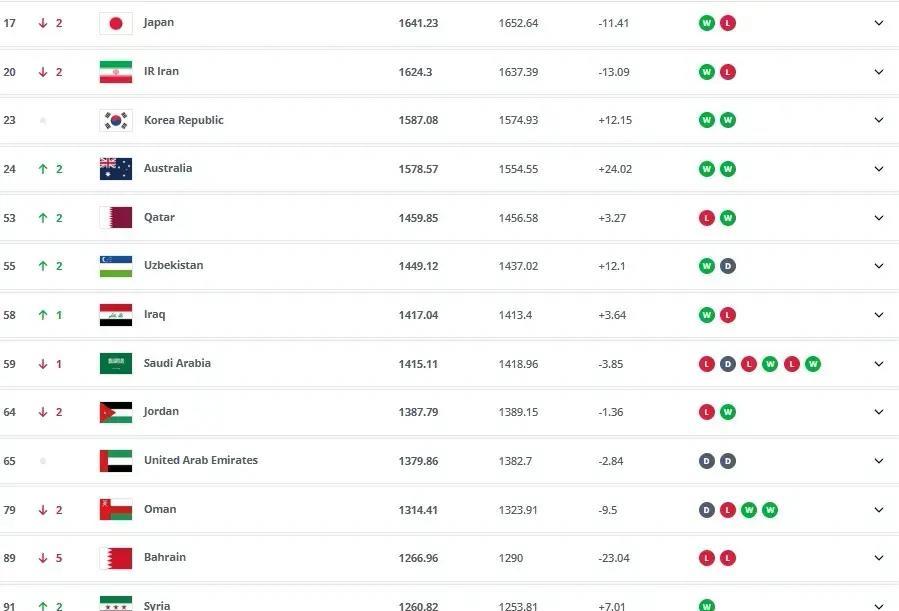Expand the Iraq row details
This screenshot has width=899, height=611.
(878, 315)
